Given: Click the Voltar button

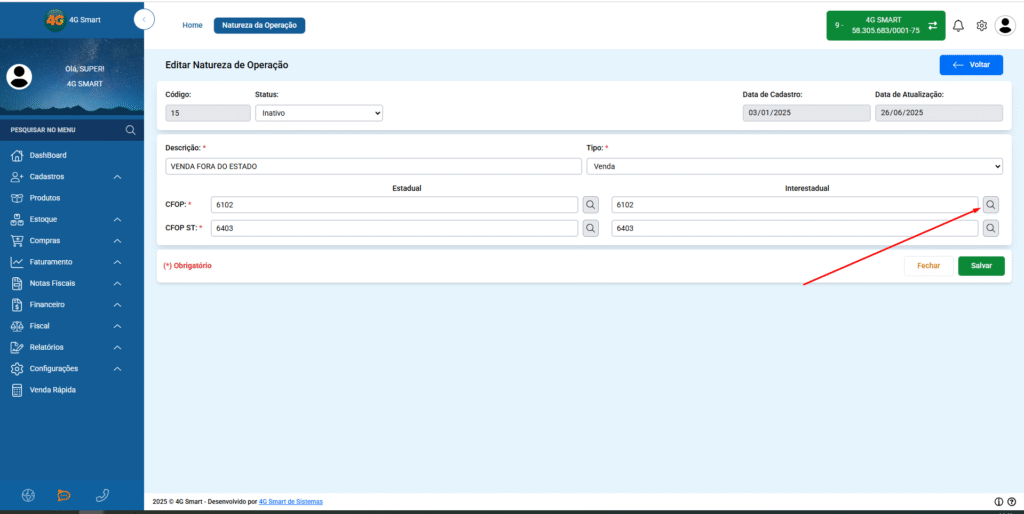Looking at the screenshot, I should (x=971, y=65).
